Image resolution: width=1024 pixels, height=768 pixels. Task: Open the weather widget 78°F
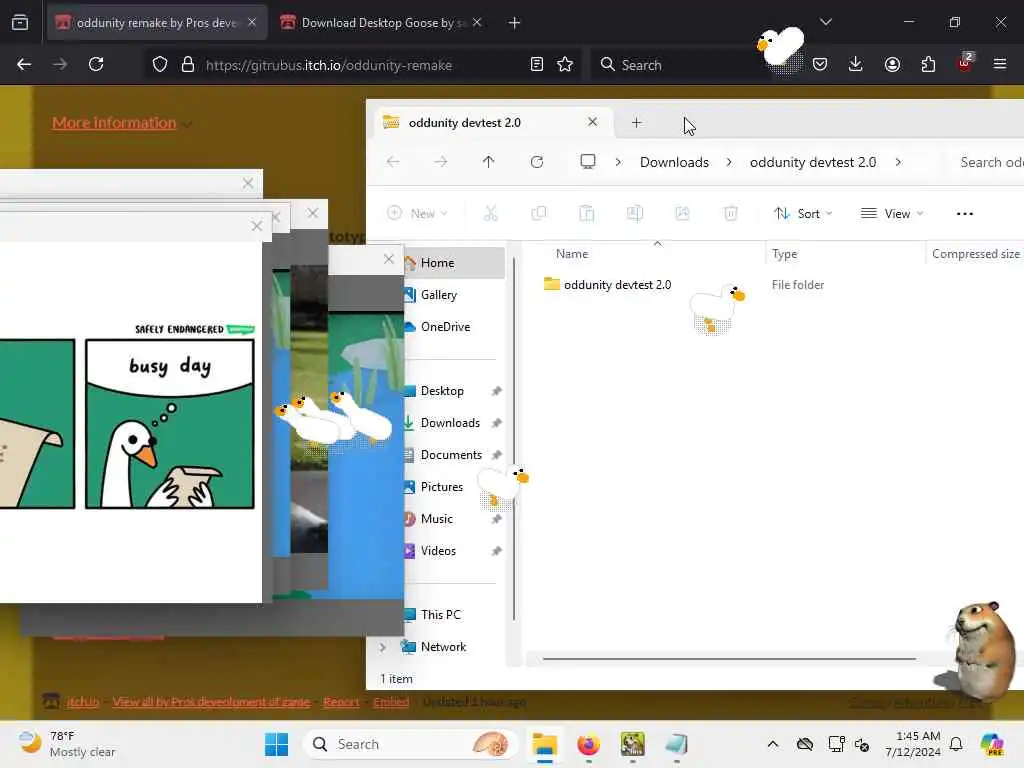tap(67, 744)
